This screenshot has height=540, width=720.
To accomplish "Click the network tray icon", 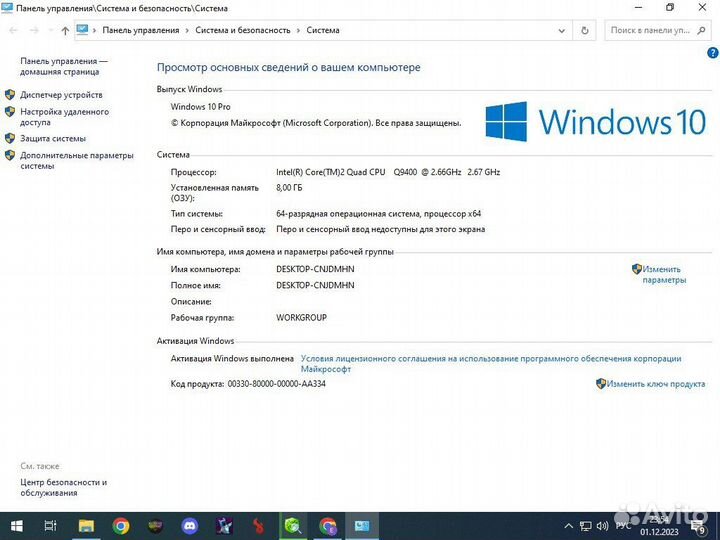I will (x=585, y=526).
